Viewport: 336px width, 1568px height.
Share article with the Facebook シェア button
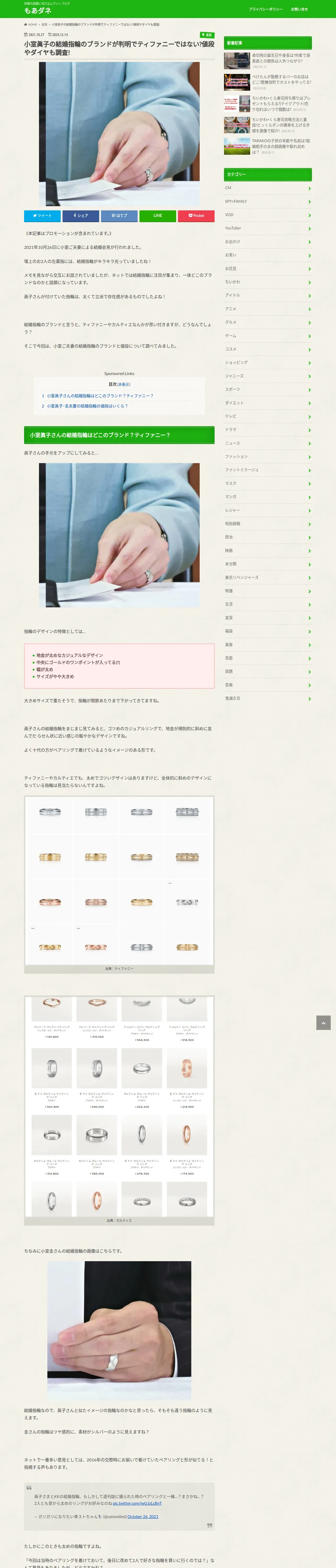[81, 216]
